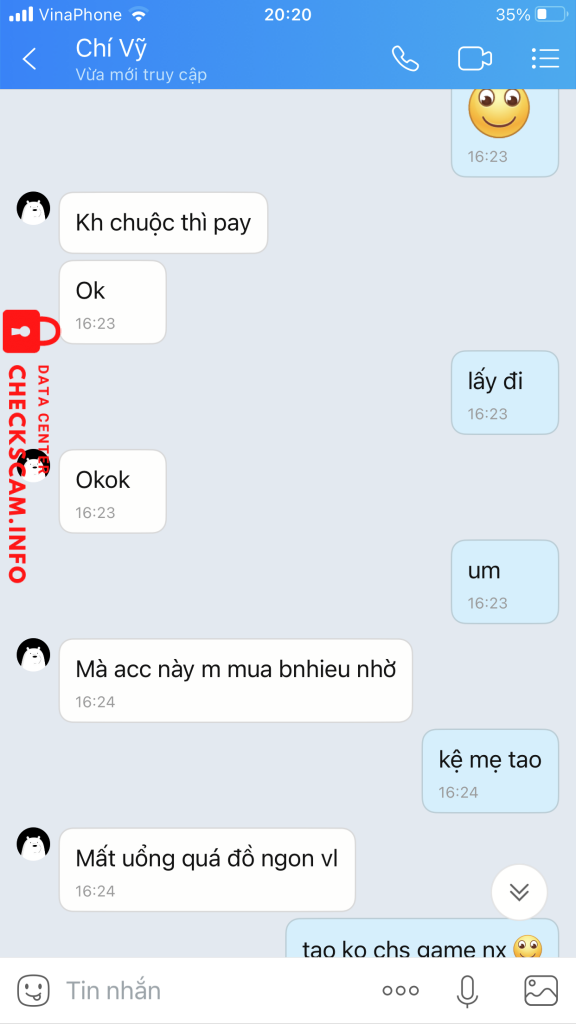Start a voice call with Chí Vỹ
Image resolution: width=576 pixels, height=1024 pixels.
[x=405, y=59]
